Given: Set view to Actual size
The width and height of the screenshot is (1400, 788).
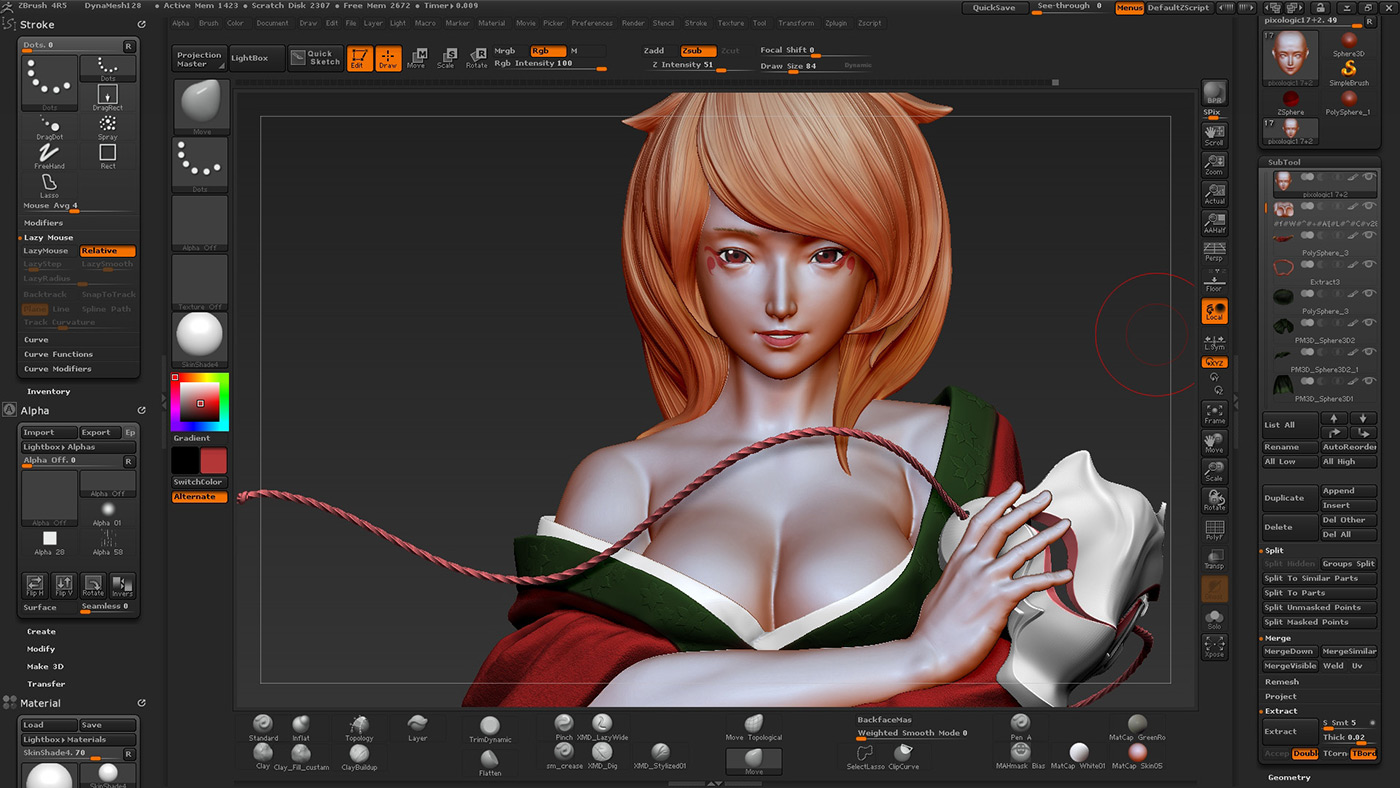Looking at the screenshot, I should tap(1214, 193).
